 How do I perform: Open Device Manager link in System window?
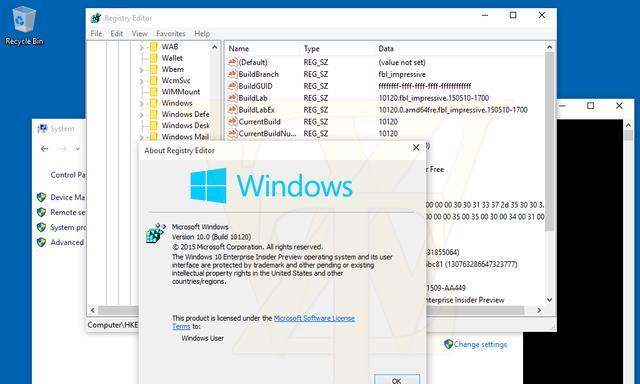click(x=67, y=197)
